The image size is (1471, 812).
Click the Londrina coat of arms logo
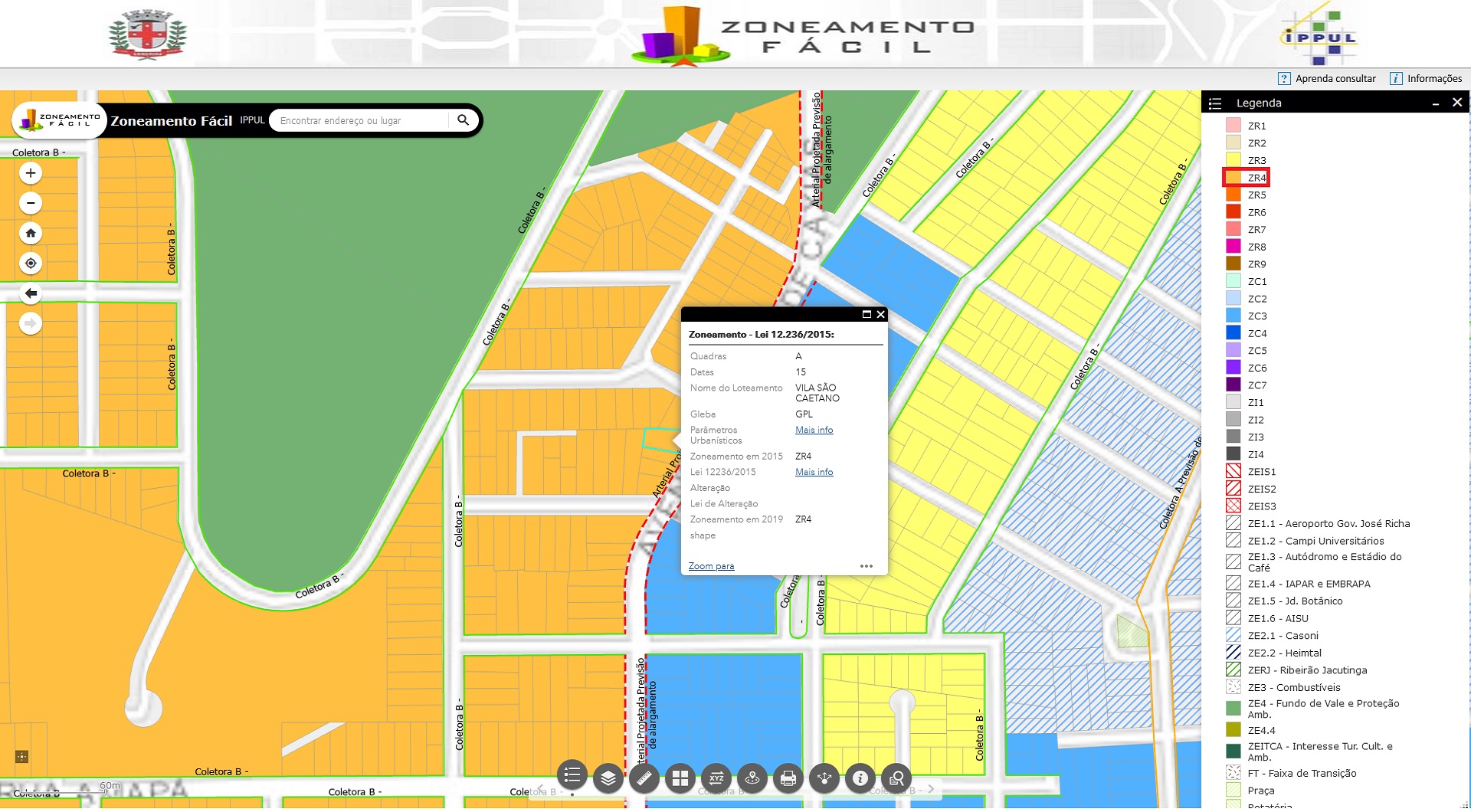148,34
